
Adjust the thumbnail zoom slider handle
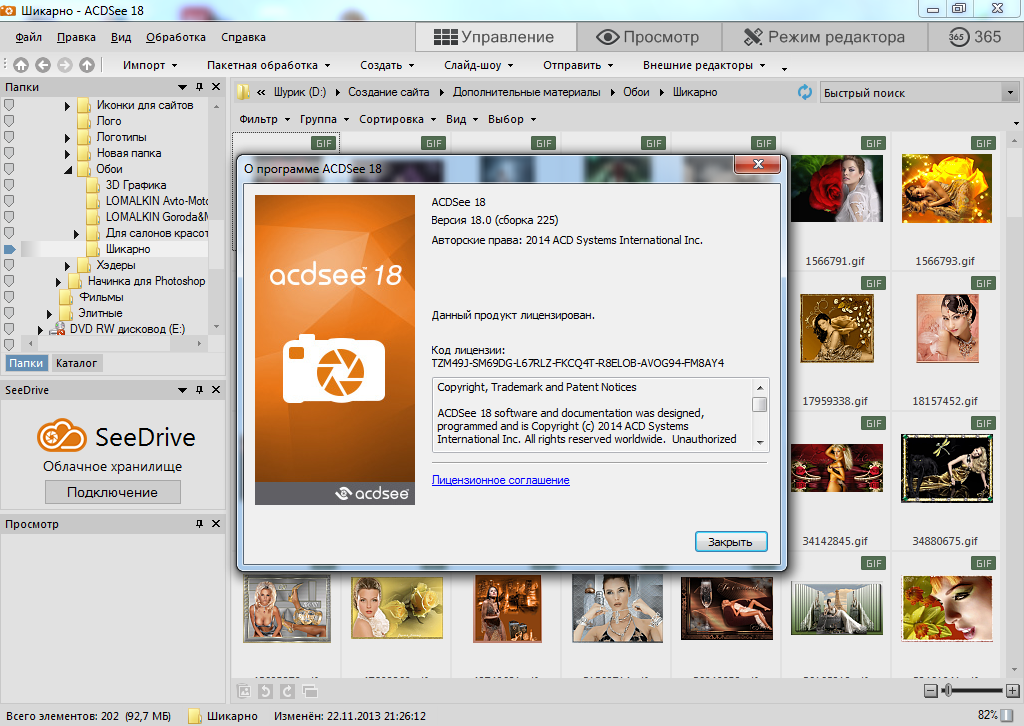pyautogui.click(x=948, y=691)
